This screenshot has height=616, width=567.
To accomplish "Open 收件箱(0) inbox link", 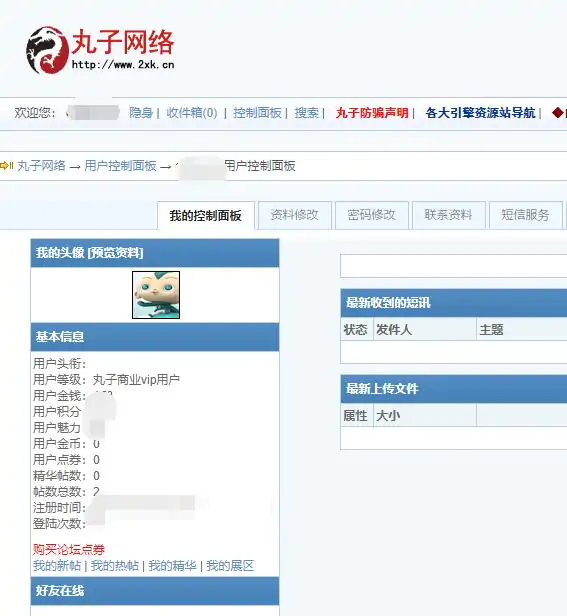I will pos(192,113).
